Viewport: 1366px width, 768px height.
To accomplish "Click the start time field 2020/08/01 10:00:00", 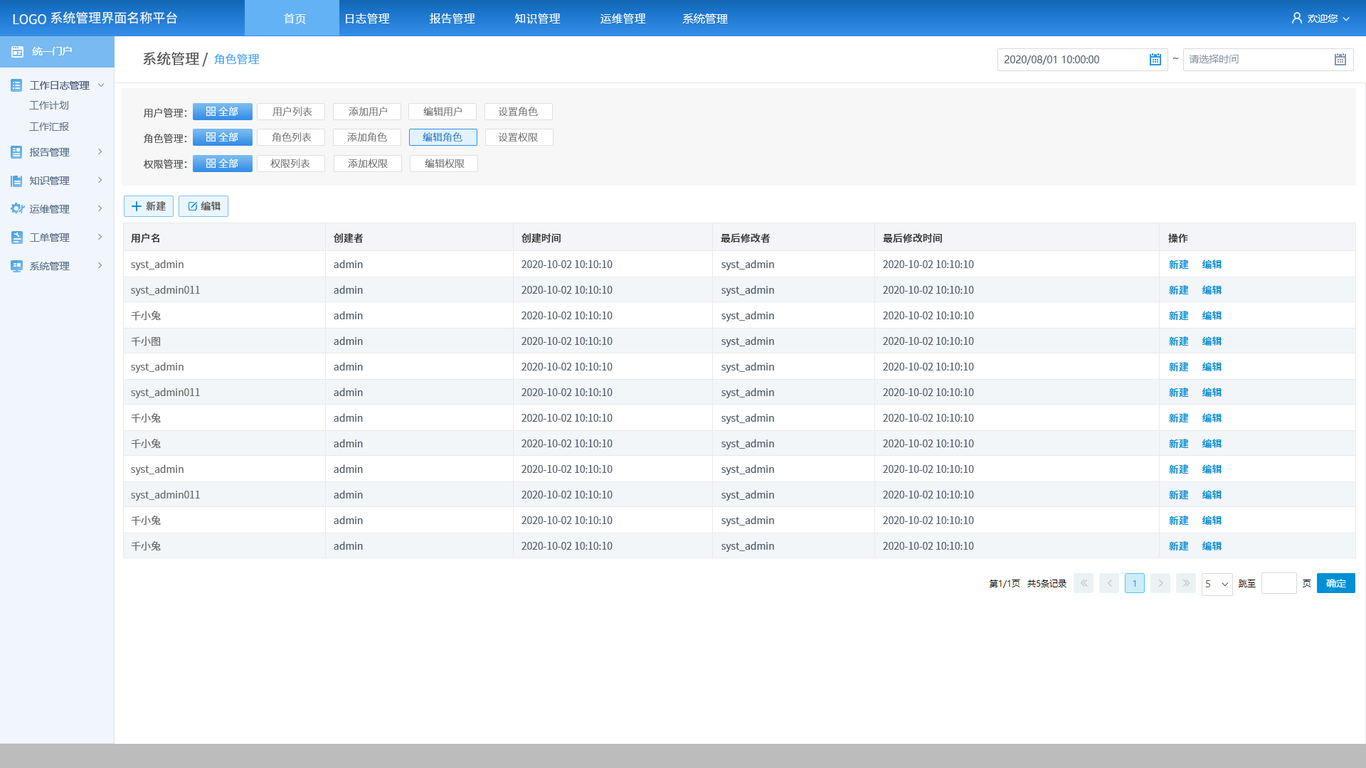I will pos(1082,59).
